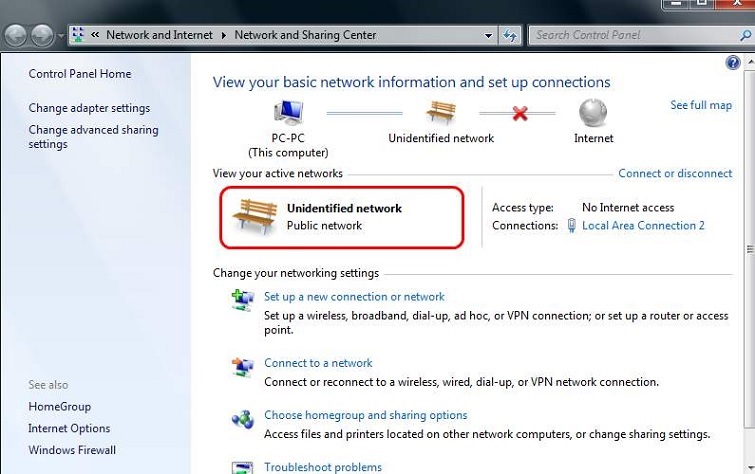
Task: Open the See full map link
Action: pyautogui.click(x=700, y=105)
